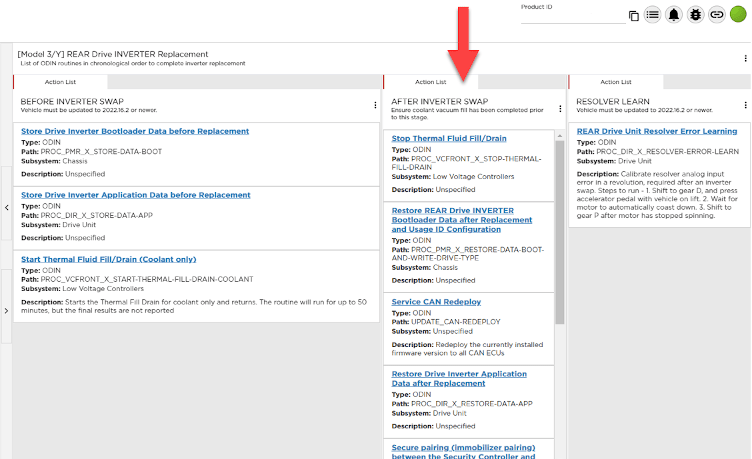Click the green connection status indicator
Screen dimensions: 752x459
pyautogui.click(x=738, y=14)
